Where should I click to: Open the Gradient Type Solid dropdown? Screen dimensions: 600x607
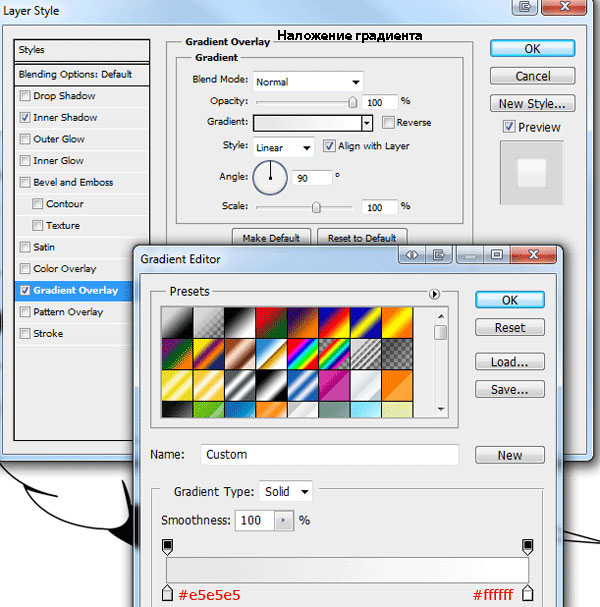285,492
